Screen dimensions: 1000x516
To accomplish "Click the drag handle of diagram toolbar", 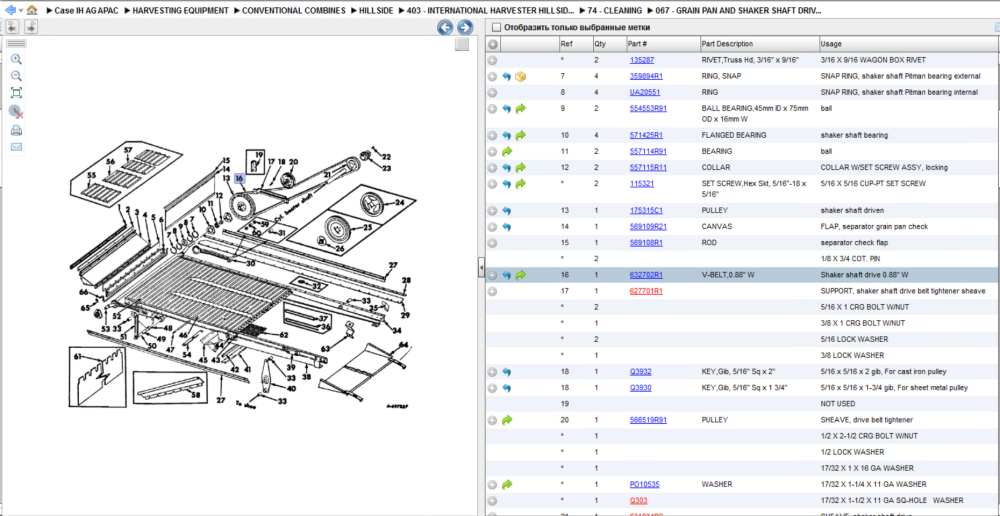I will [x=17, y=43].
